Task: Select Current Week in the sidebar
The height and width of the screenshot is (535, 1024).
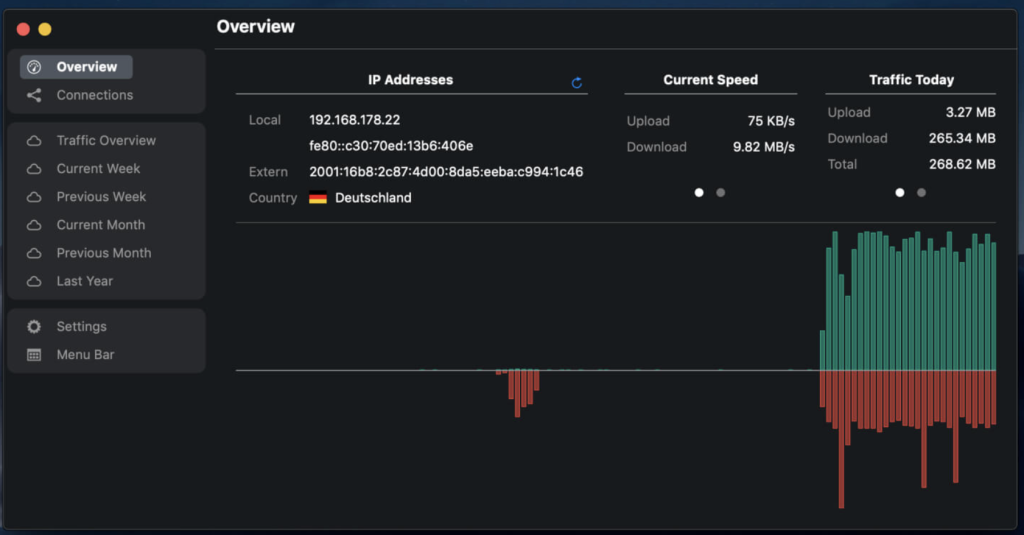Action: pos(98,169)
